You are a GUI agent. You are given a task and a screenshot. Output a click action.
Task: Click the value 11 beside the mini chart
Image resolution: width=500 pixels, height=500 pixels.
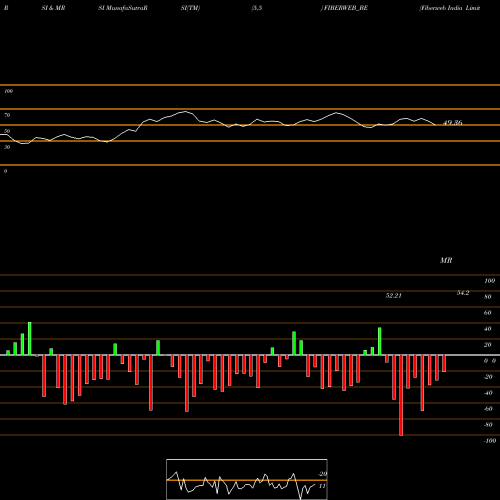click(x=322, y=486)
